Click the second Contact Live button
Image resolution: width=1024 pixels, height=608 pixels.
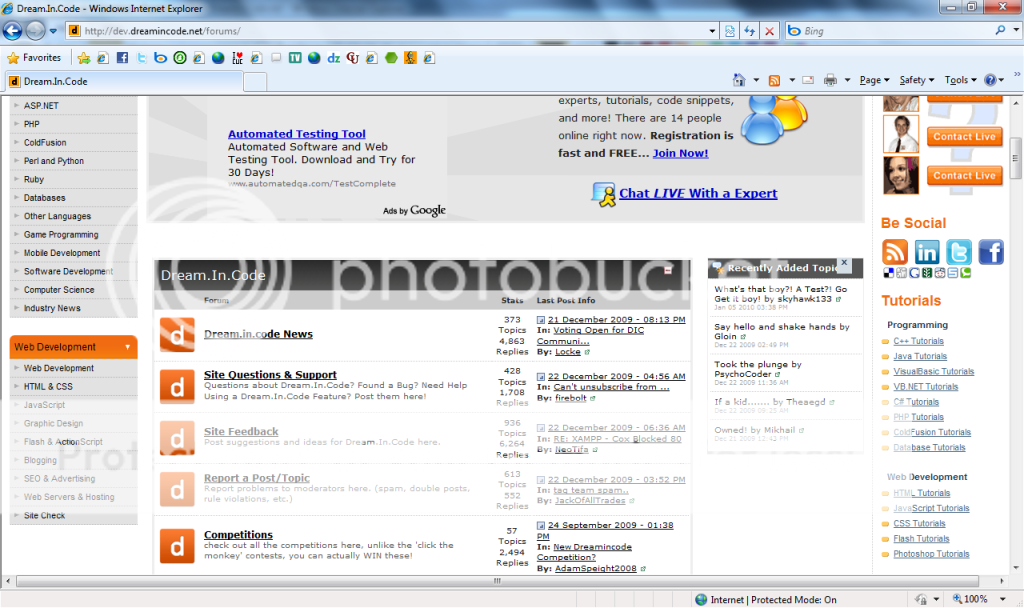pyautogui.click(x=964, y=176)
